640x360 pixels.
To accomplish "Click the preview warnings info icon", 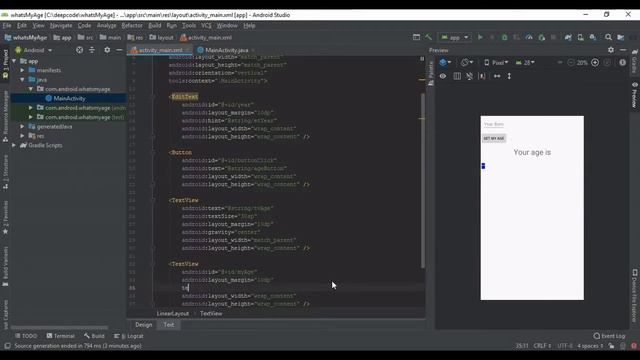I will [622, 62].
